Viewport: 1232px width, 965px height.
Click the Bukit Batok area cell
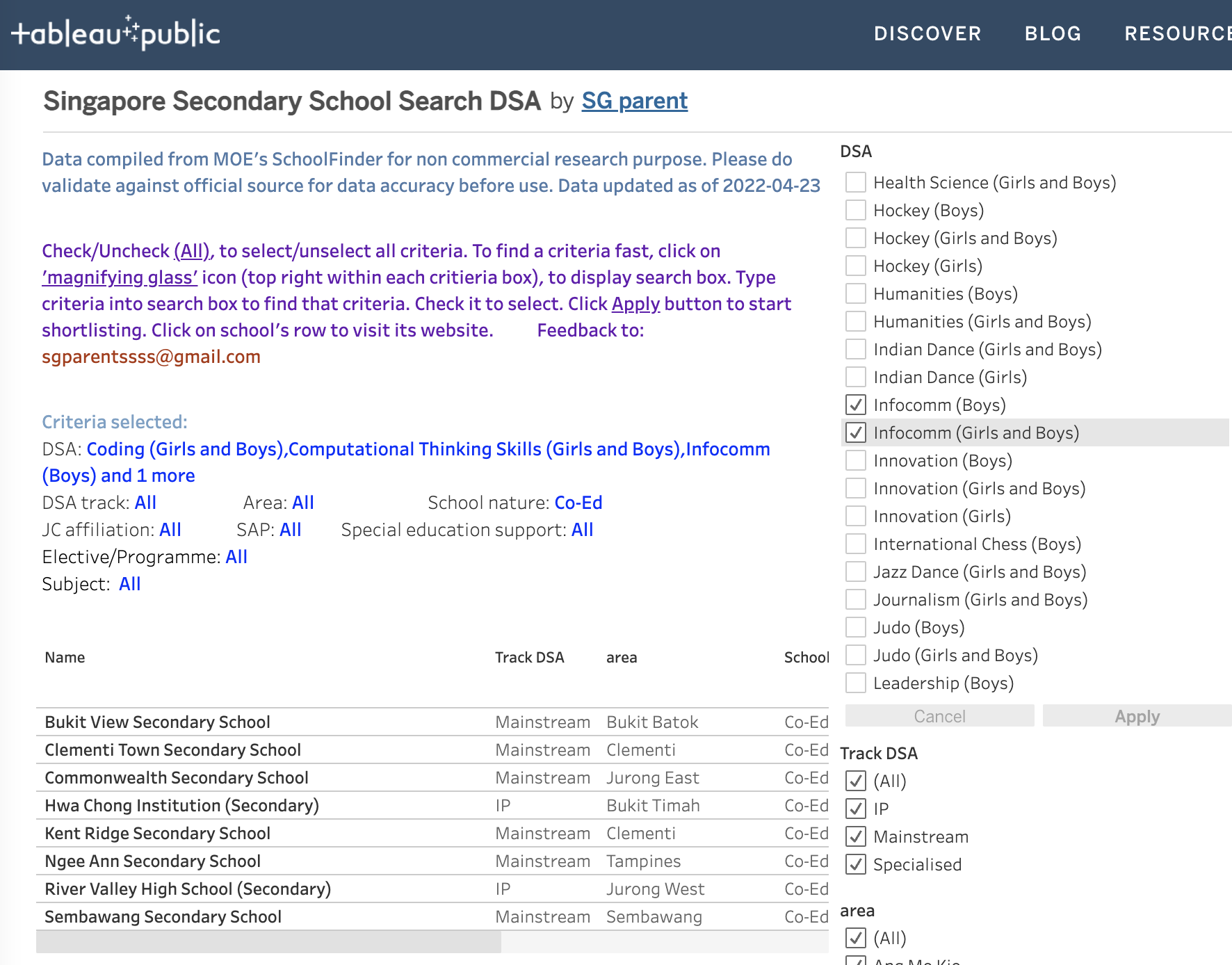(652, 722)
